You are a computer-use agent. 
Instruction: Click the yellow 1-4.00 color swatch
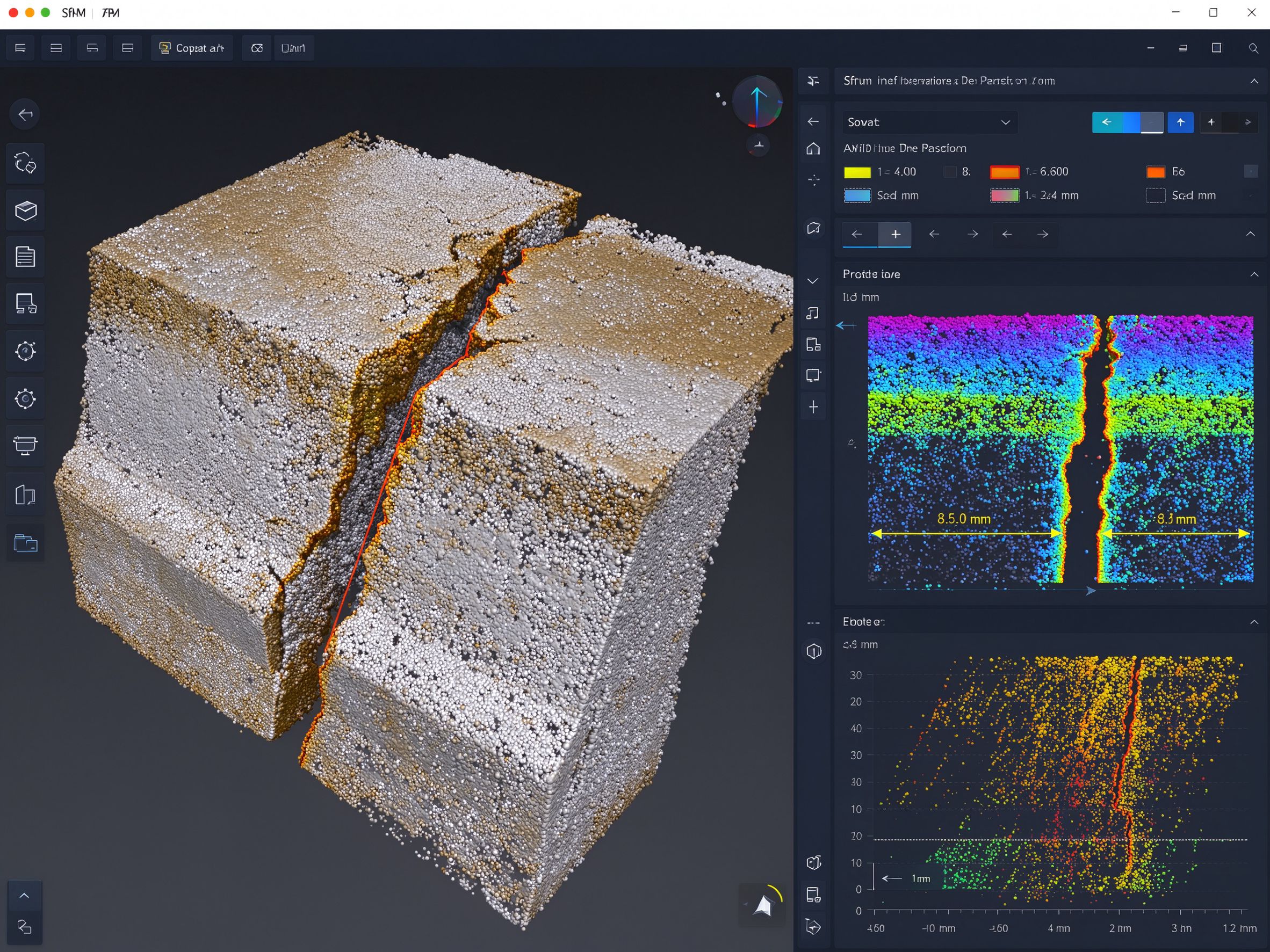click(857, 172)
